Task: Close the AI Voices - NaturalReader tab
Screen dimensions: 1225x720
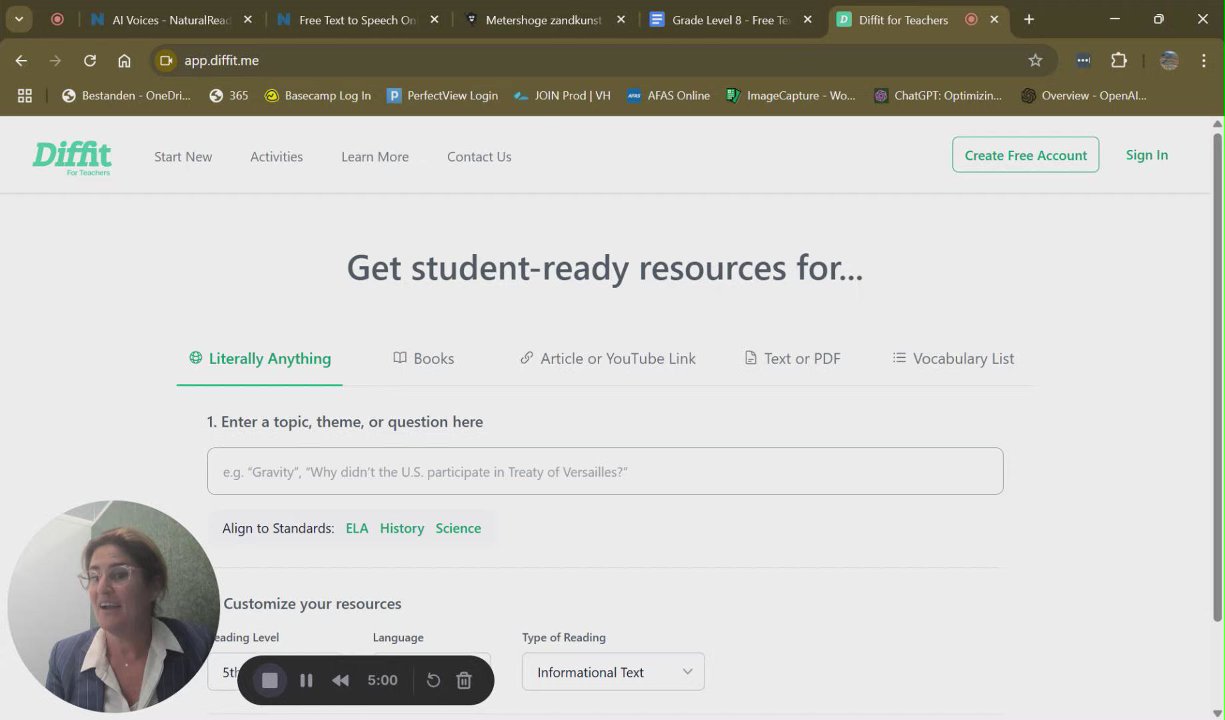Action: pos(248,19)
